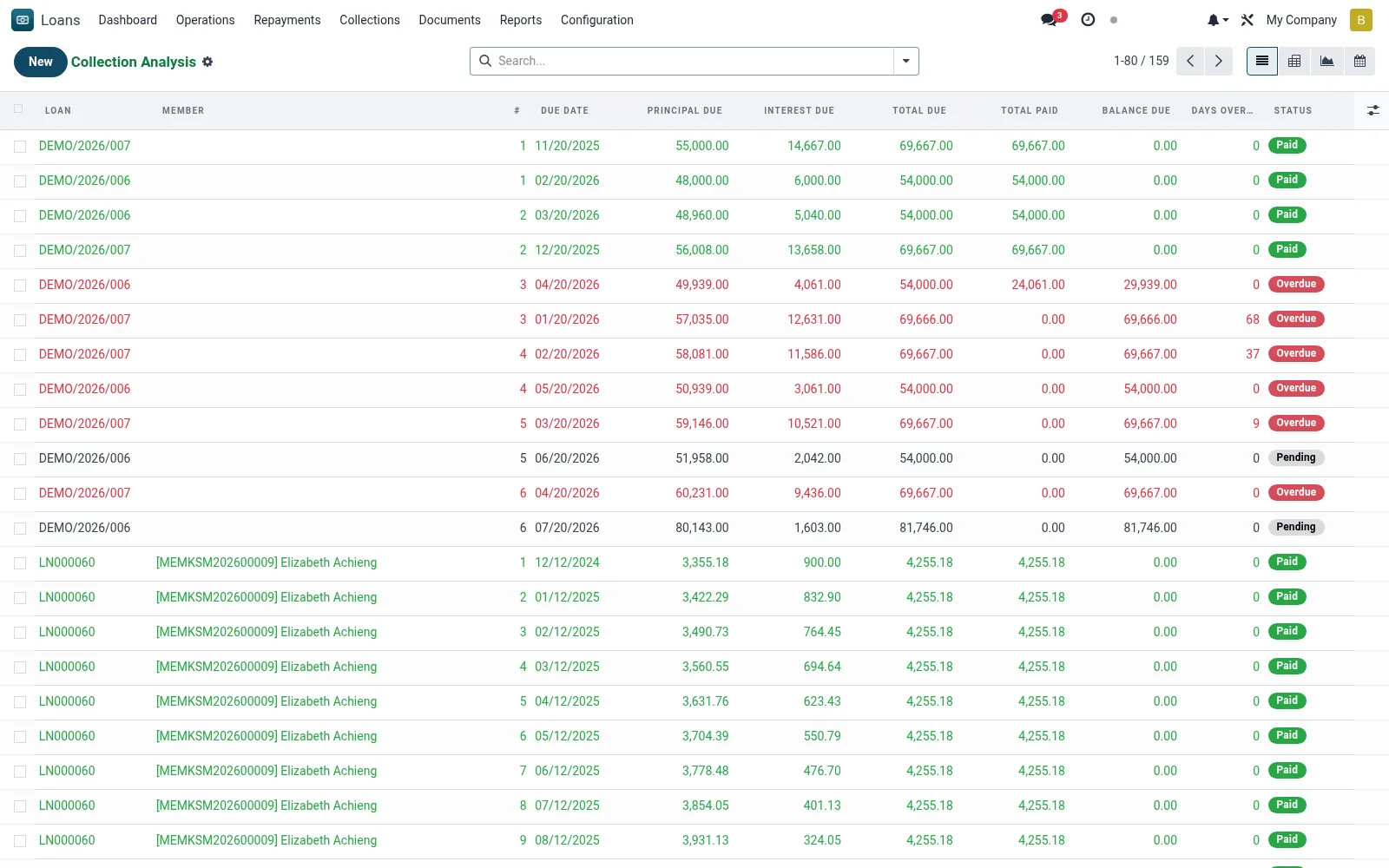Open the clock activities icon
This screenshot has height=868, width=1389.
pos(1088,19)
